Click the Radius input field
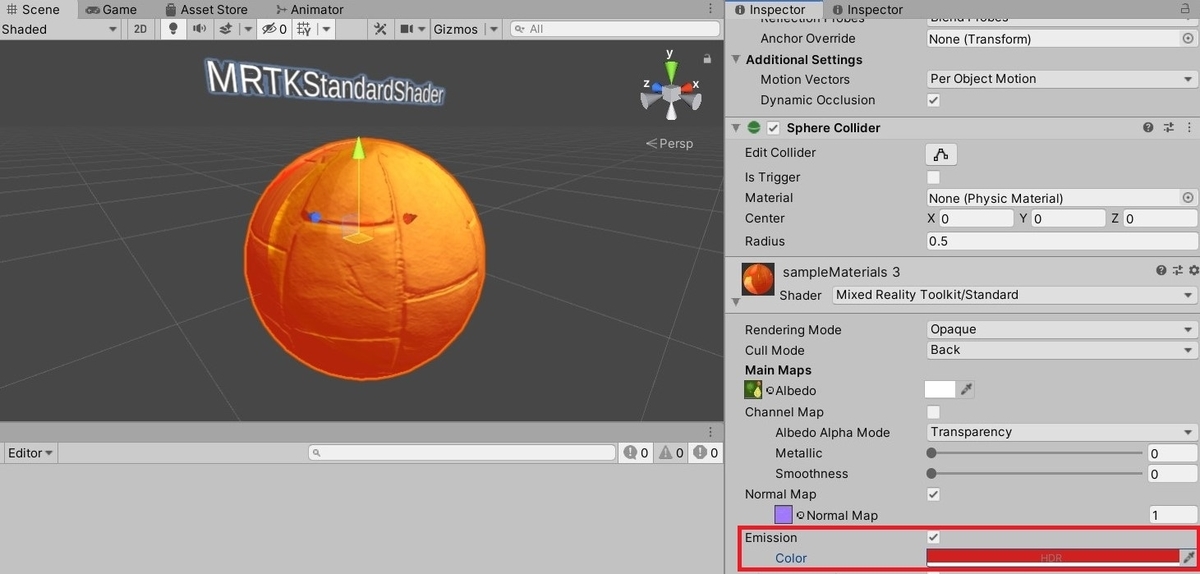Image resolution: width=1200 pixels, height=574 pixels. 1062,241
